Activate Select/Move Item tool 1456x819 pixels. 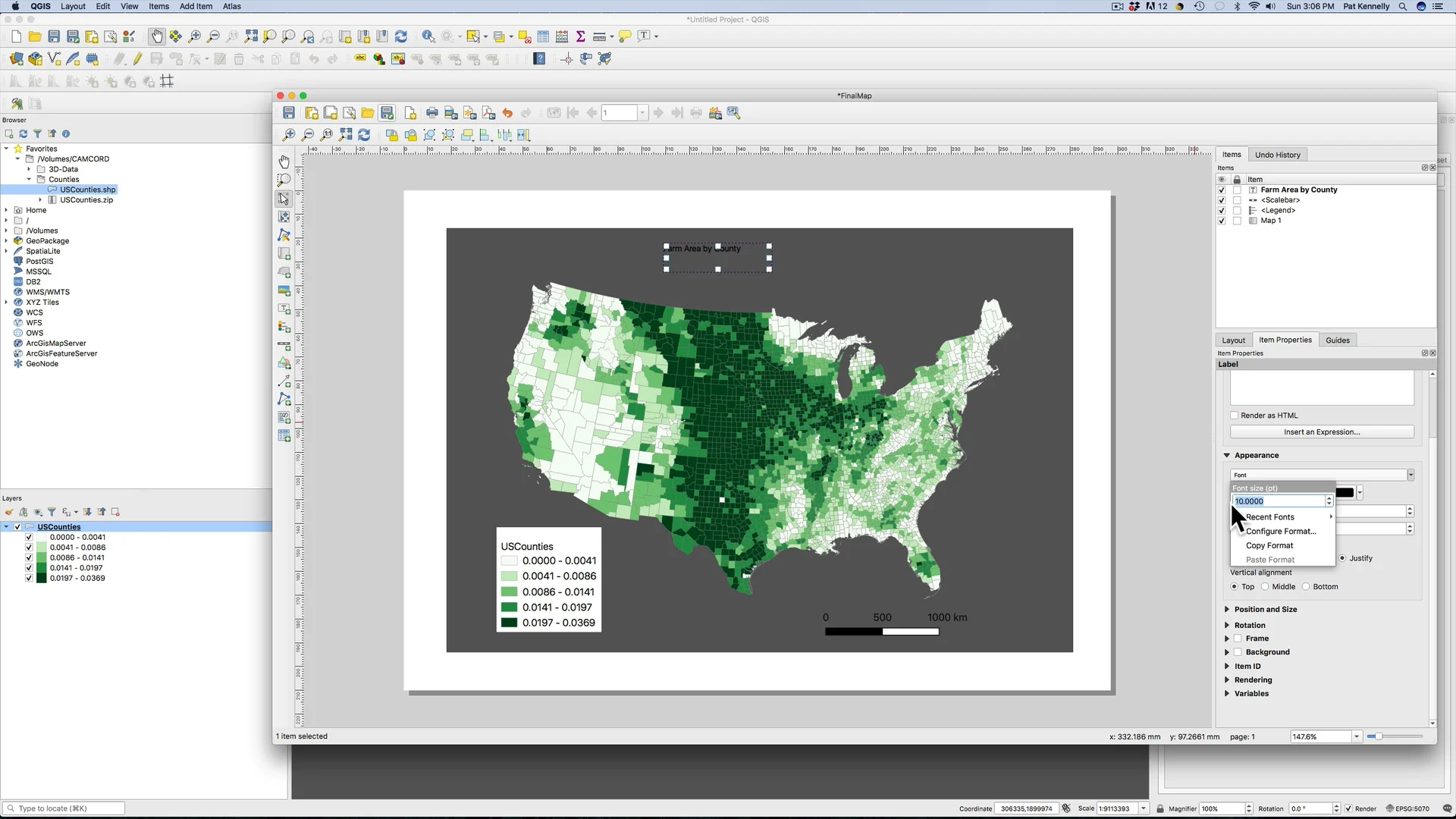pos(284,199)
